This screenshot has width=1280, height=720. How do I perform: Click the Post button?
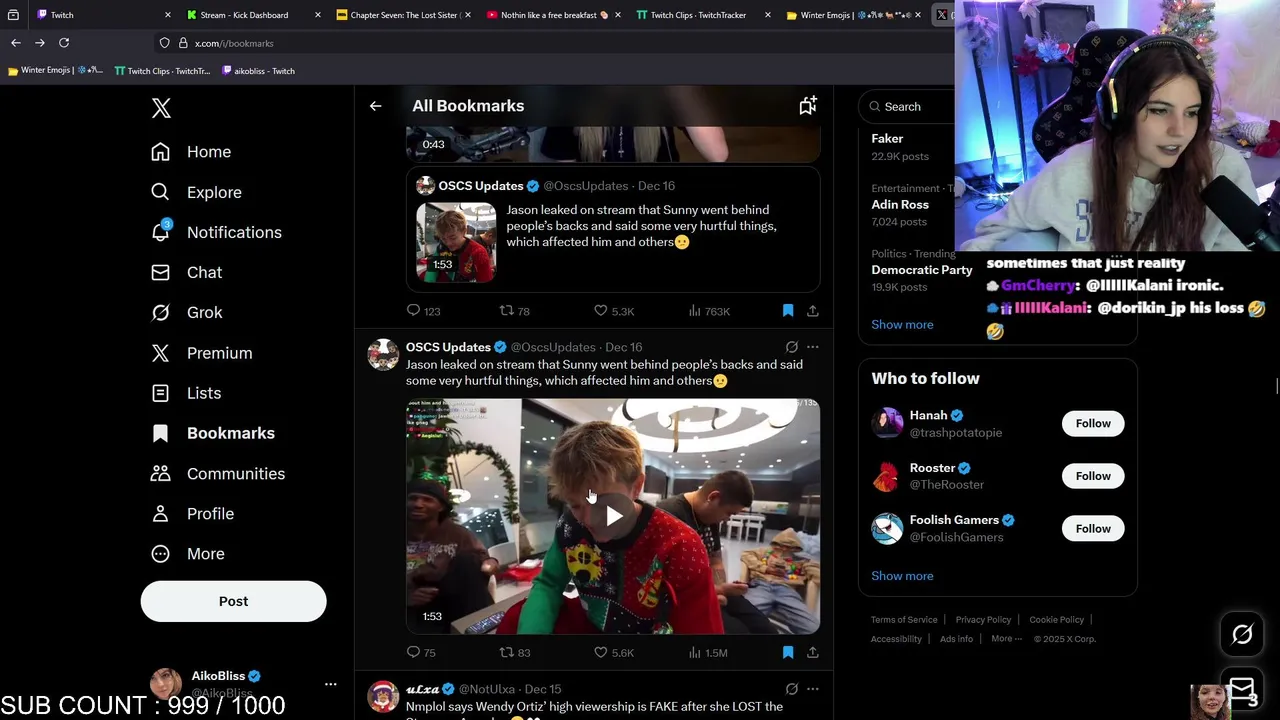pos(233,601)
